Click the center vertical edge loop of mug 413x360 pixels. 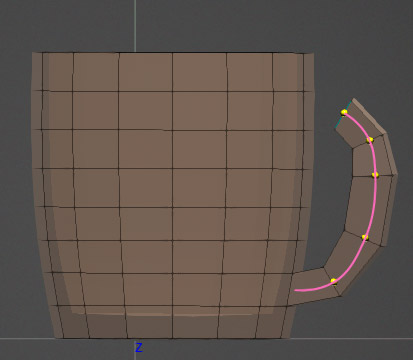pos(172,195)
